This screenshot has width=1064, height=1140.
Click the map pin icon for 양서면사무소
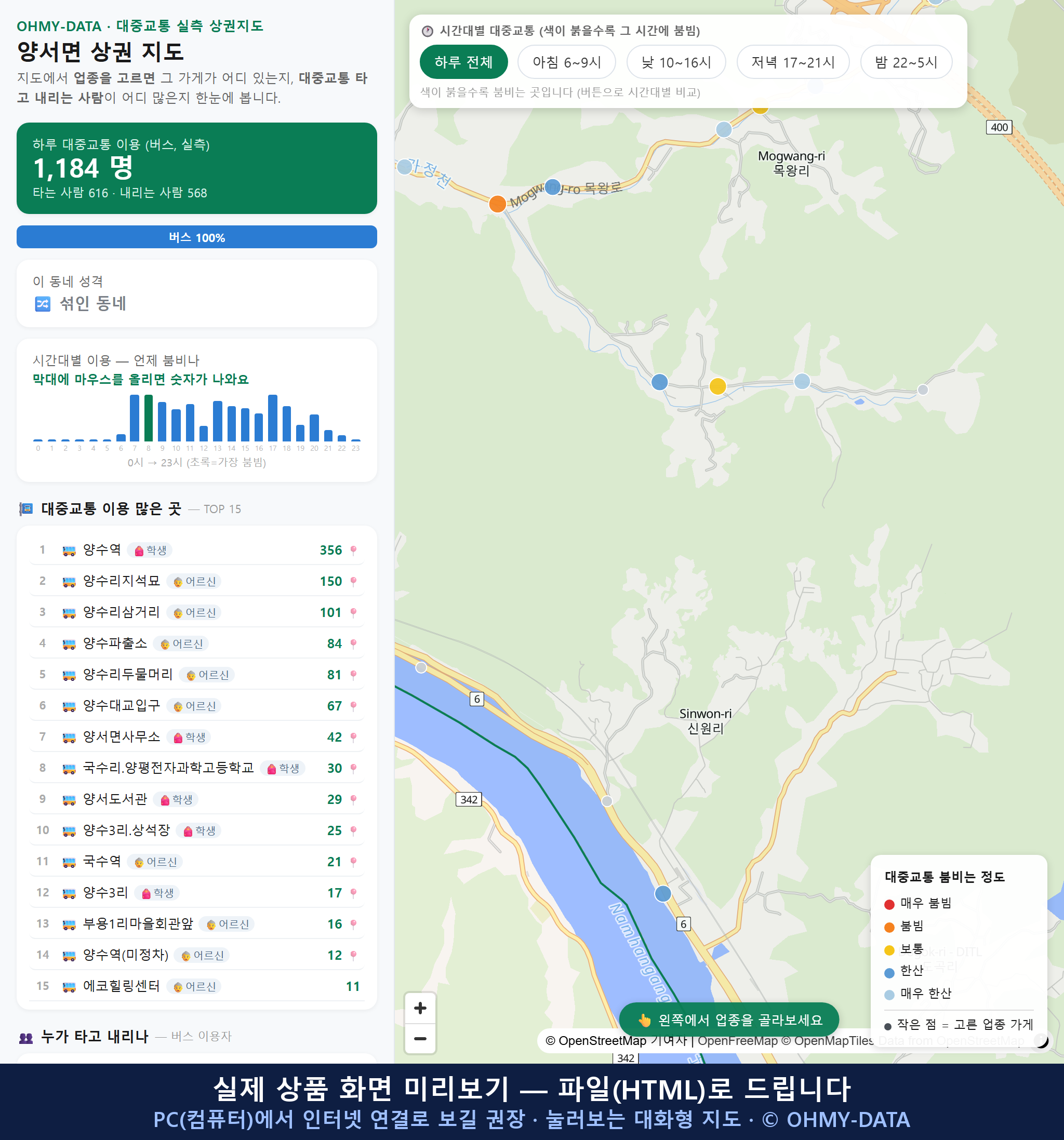(353, 737)
